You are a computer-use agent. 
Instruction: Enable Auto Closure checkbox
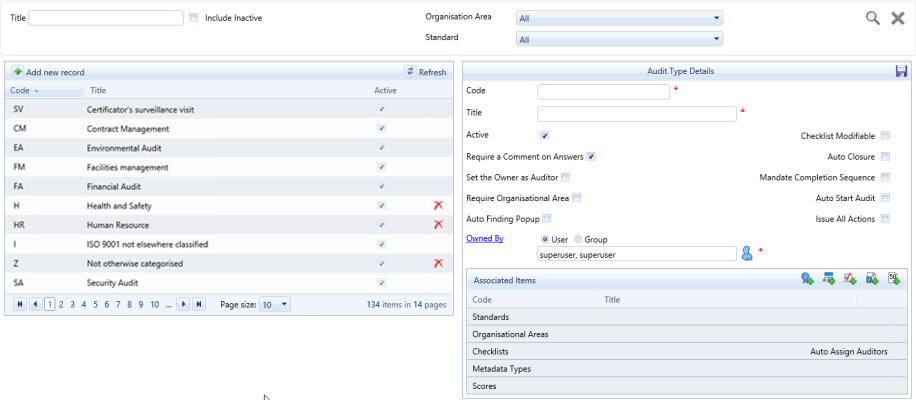coord(885,156)
